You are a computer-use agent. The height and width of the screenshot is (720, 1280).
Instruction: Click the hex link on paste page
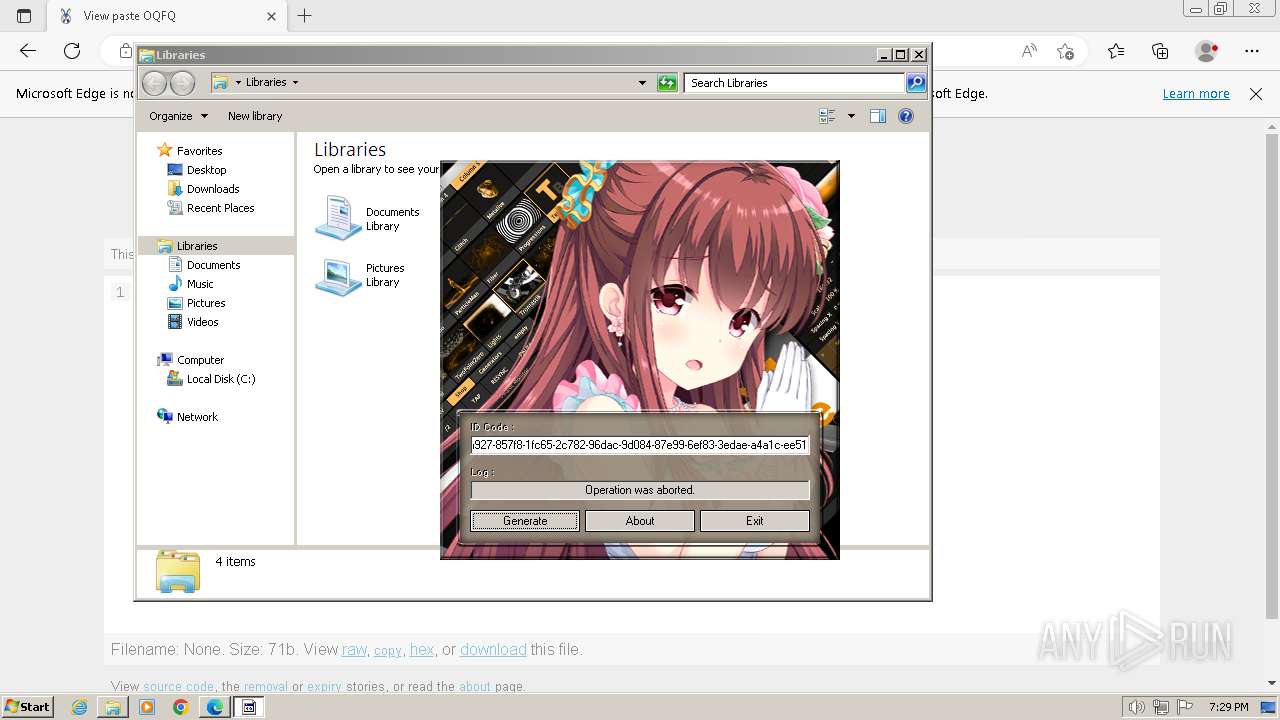click(422, 650)
